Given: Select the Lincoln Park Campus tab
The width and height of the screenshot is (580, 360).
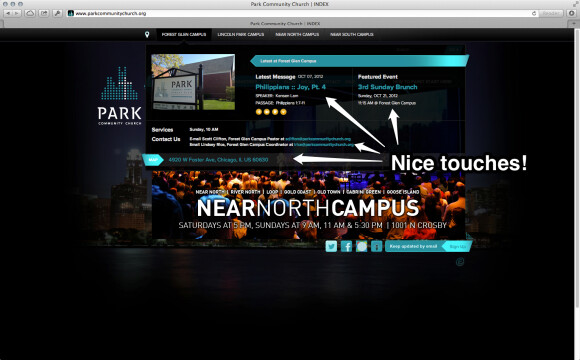Looking at the screenshot, I should click(241, 34).
